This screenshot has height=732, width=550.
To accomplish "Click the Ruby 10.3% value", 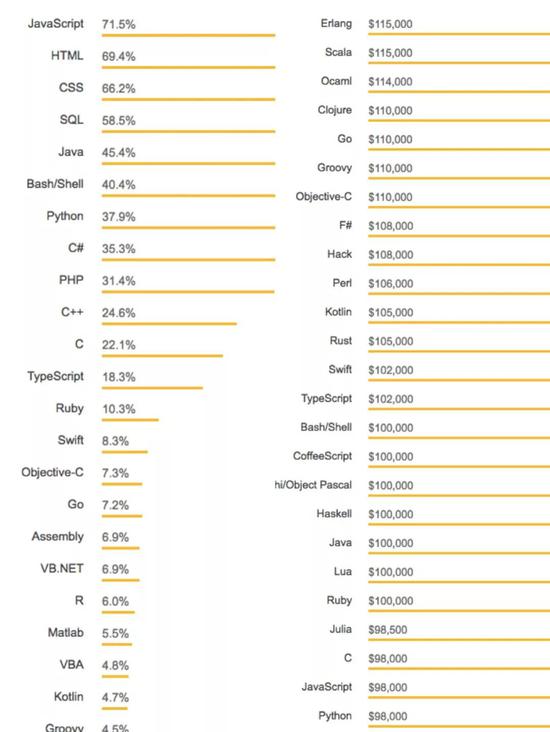I will (x=119, y=409).
